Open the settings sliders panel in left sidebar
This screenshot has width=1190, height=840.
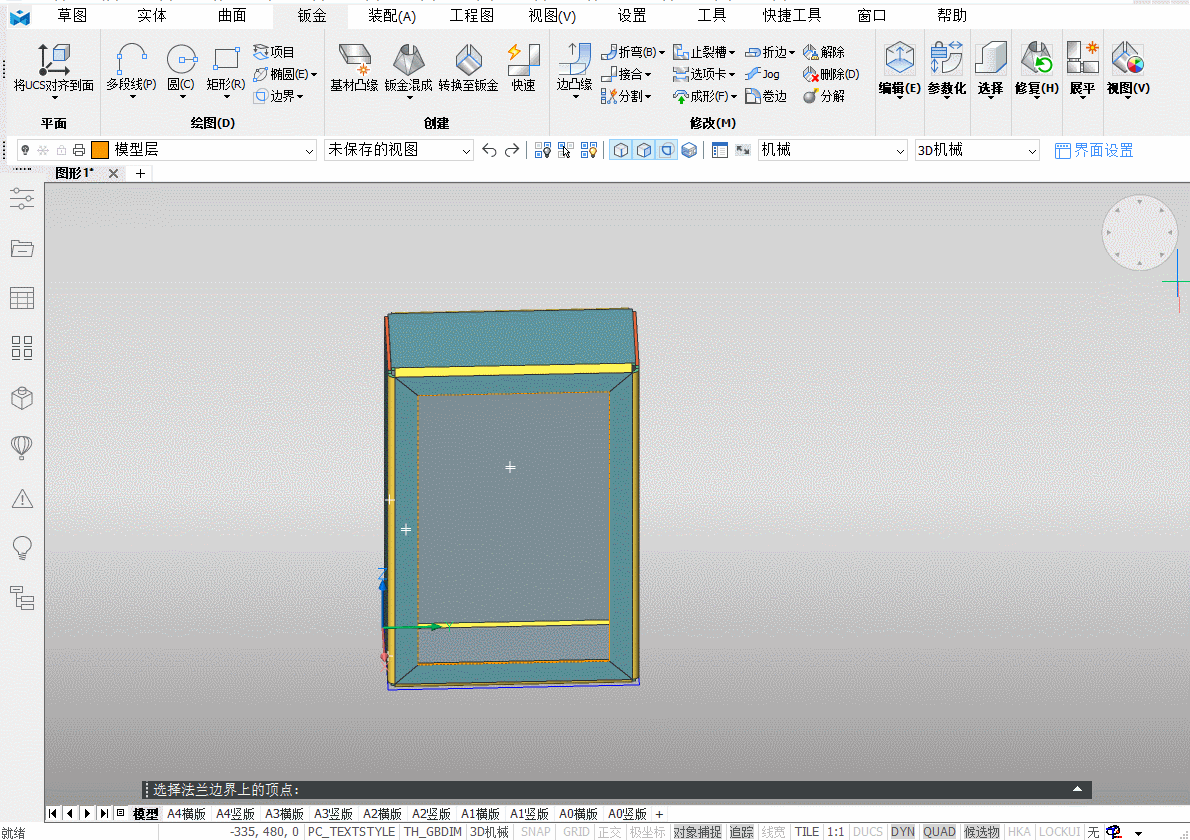click(22, 199)
